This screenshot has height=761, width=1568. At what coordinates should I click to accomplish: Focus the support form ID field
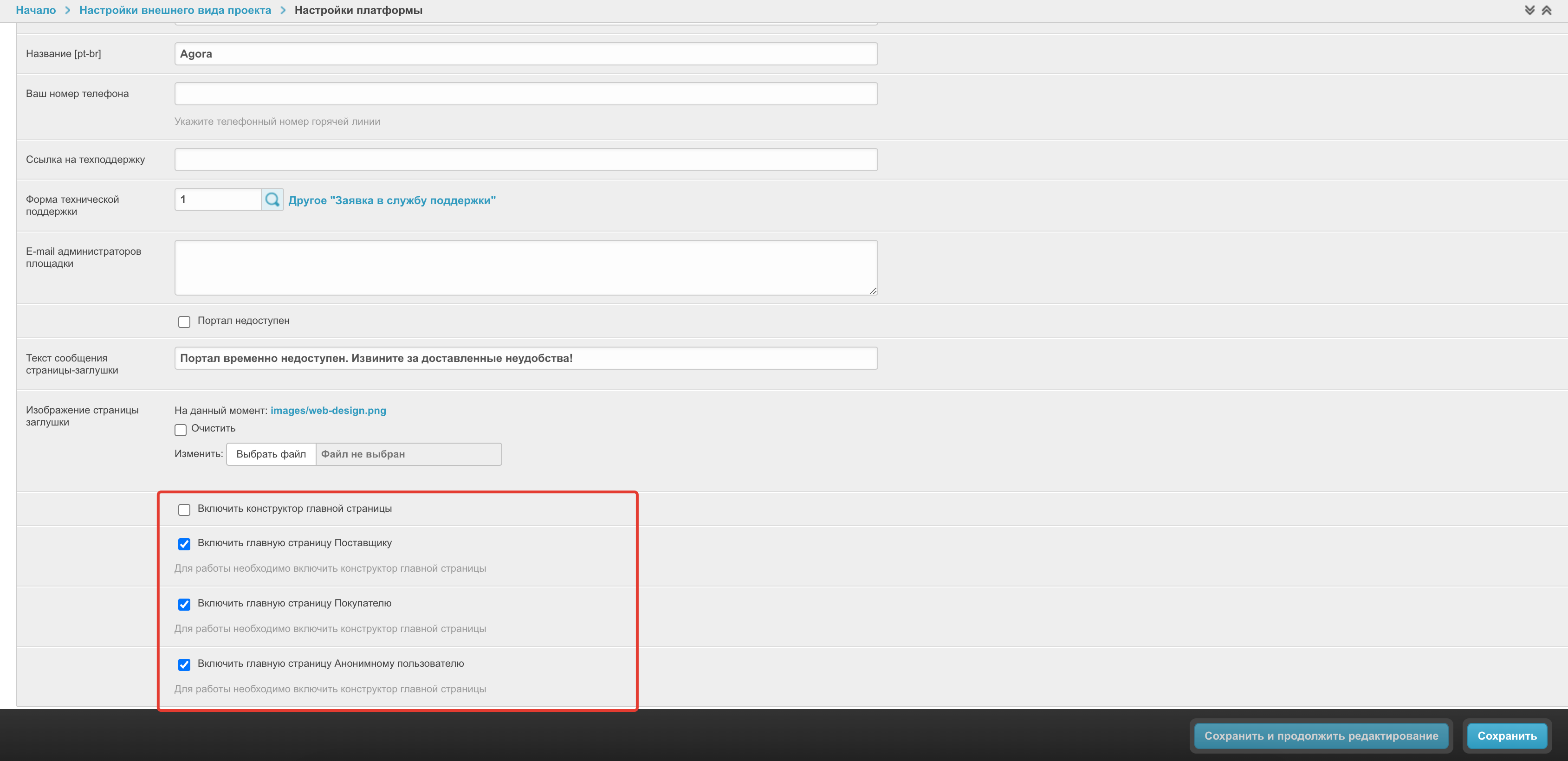(218, 200)
